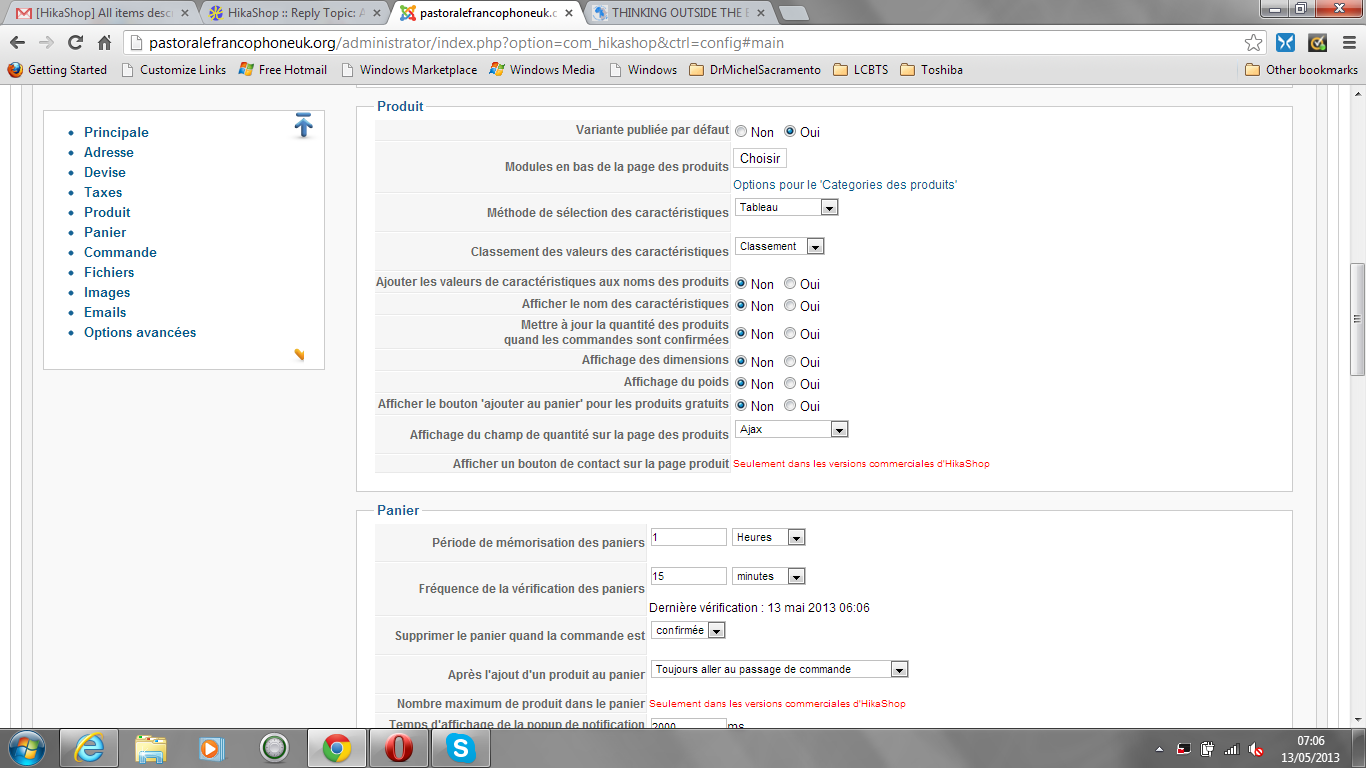Jump to the Devise section
The width and height of the screenshot is (1366, 768).
click(105, 172)
